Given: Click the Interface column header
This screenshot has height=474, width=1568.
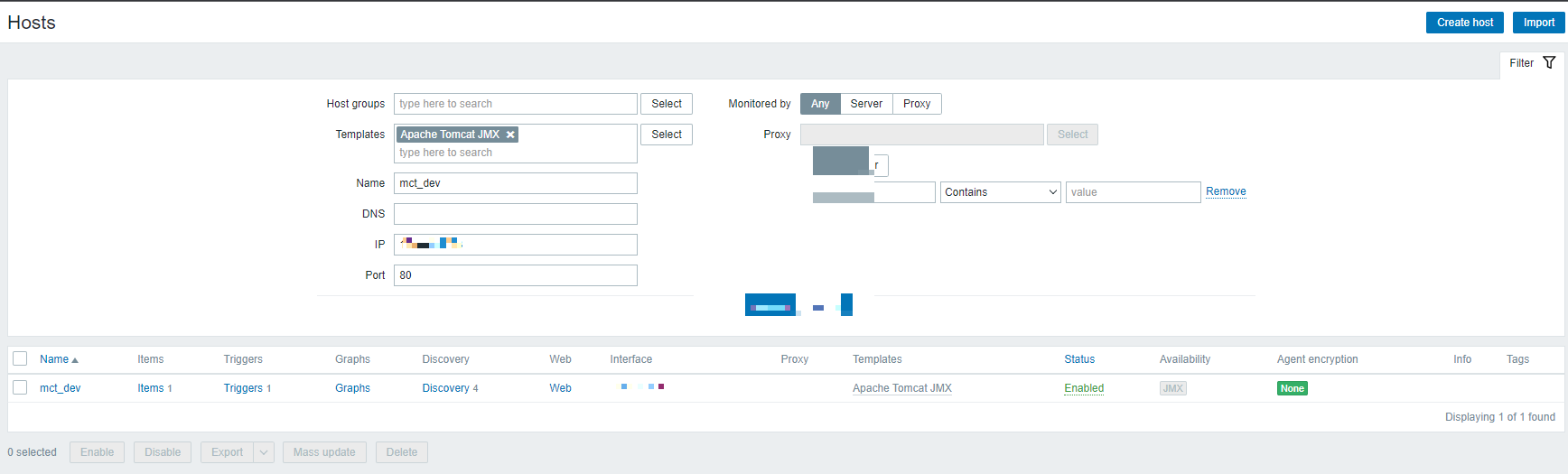Looking at the screenshot, I should (x=630, y=359).
